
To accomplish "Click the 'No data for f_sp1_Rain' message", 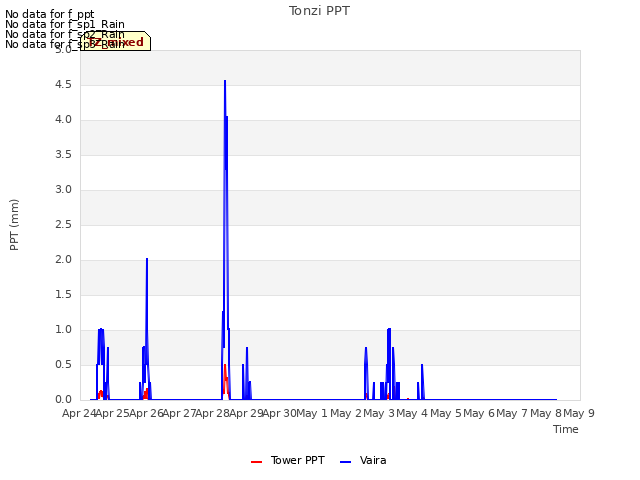I will tap(65, 24).
